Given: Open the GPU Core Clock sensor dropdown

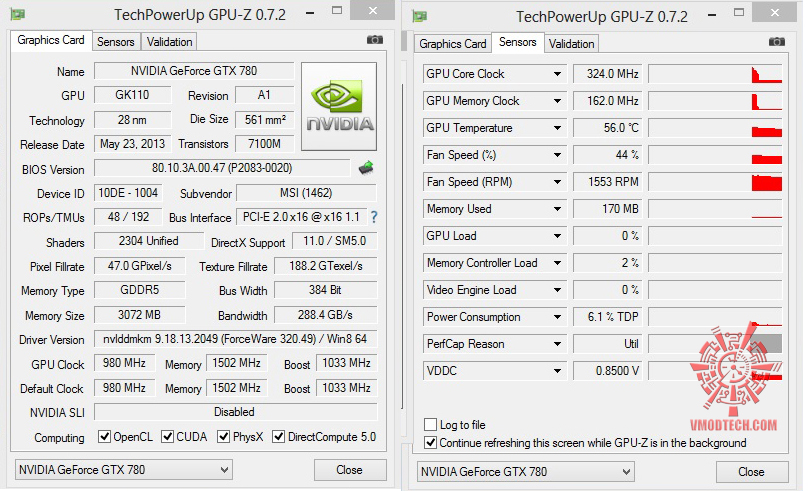Looking at the screenshot, I should pos(557,74).
